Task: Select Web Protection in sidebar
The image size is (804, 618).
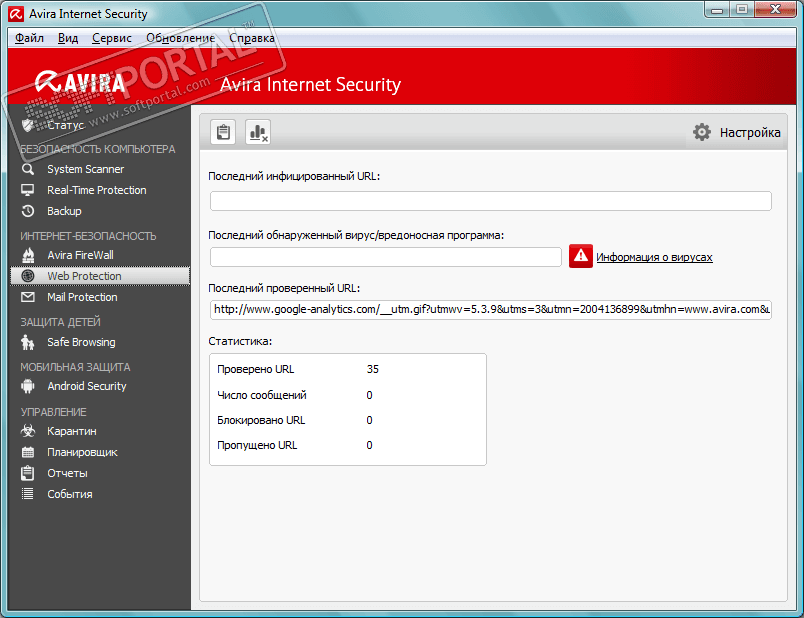Action: [x=100, y=276]
